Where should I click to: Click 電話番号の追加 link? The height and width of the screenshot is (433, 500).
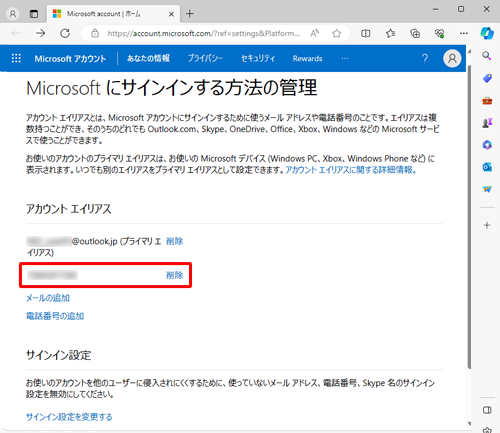pyautogui.click(x=55, y=316)
